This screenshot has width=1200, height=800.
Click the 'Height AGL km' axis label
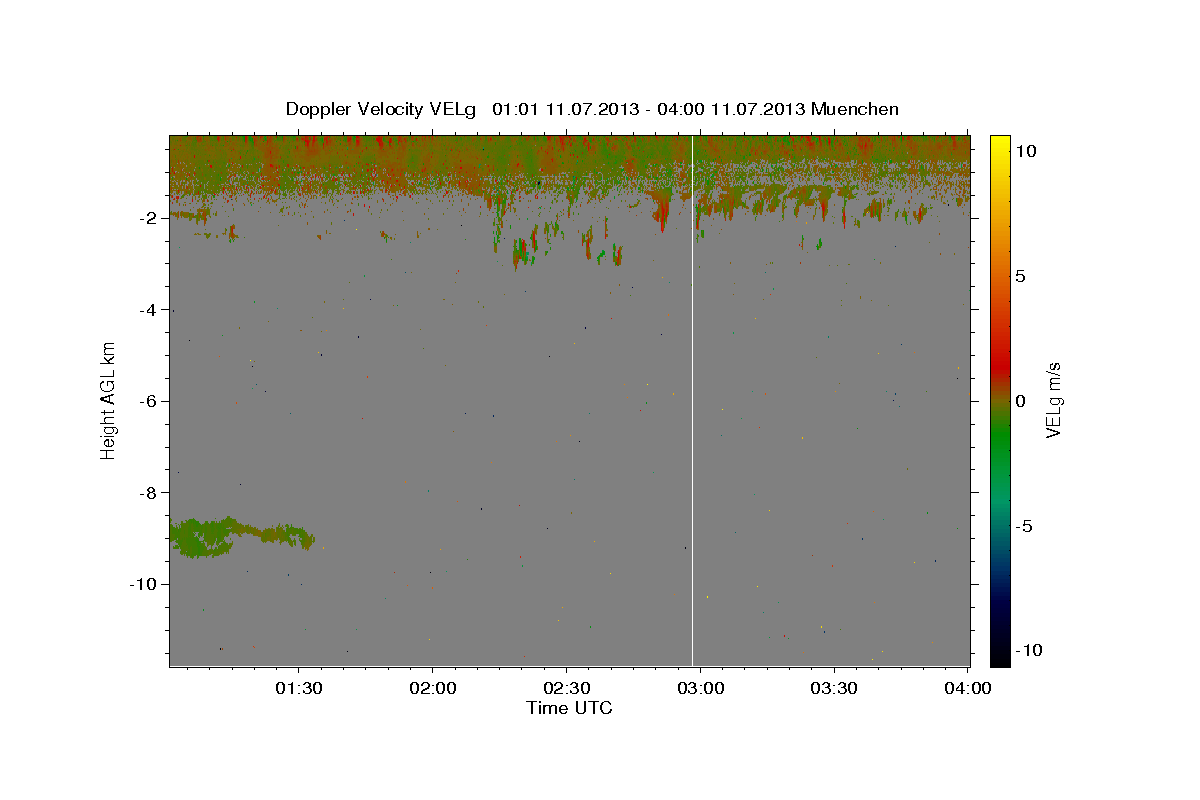coord(108,400)
